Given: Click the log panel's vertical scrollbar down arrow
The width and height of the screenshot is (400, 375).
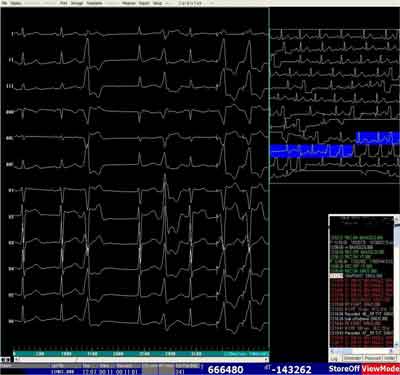Looking at the screenshot, I should pyautogui.click(x=397, y=346).
